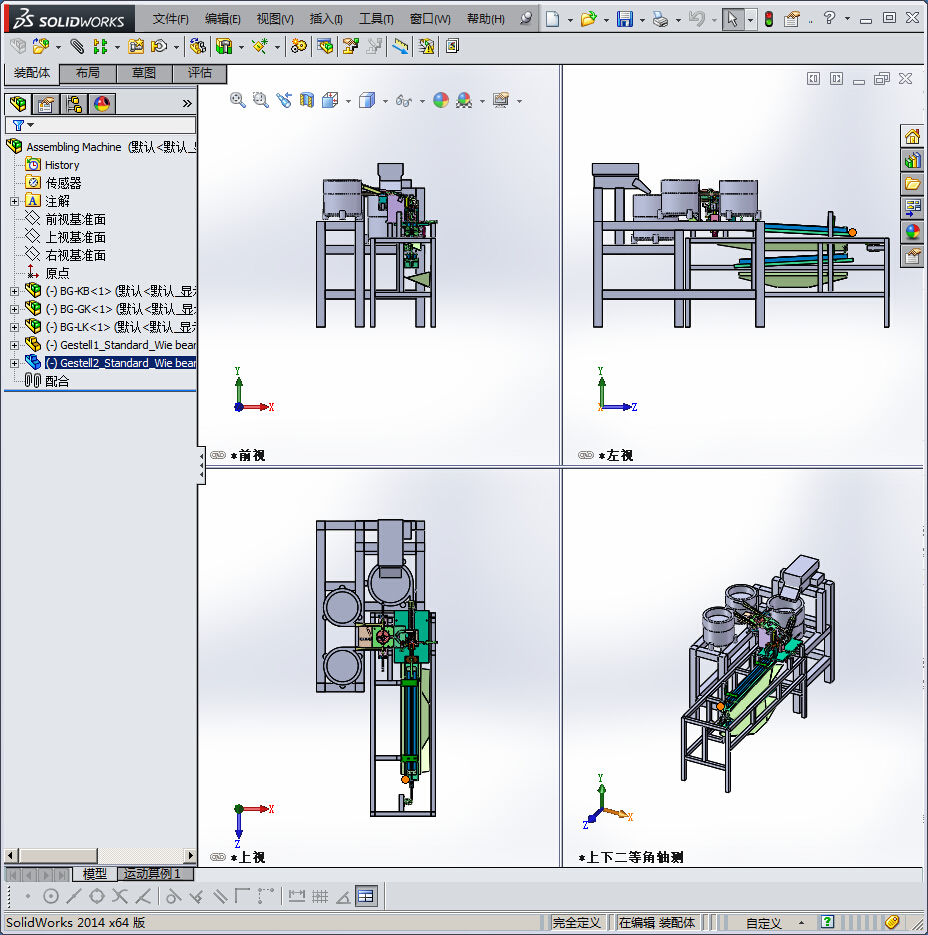
Task: Open the ConfigurationManager panel tab icon
Action: (x=74, y=104)
